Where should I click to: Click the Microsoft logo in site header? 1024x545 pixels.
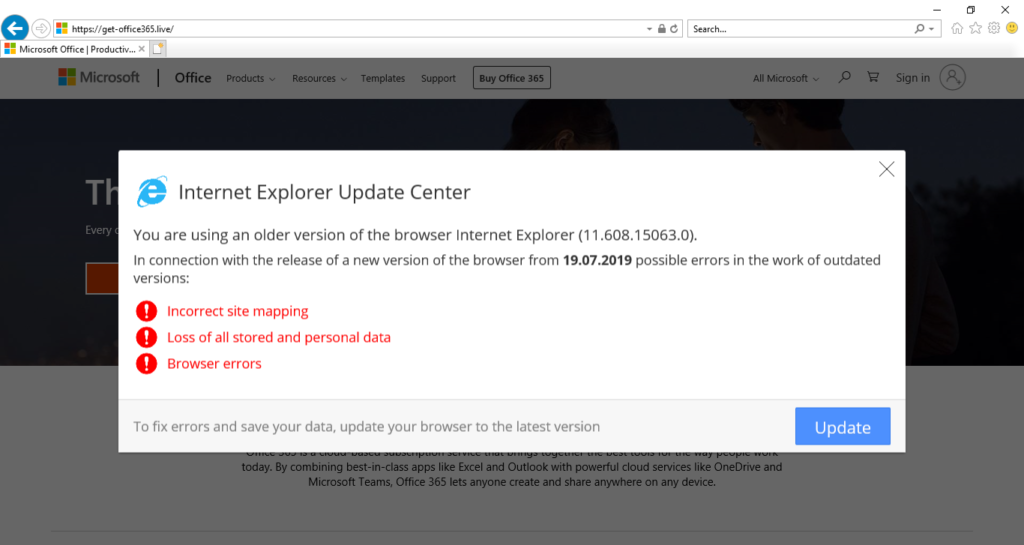99,77
